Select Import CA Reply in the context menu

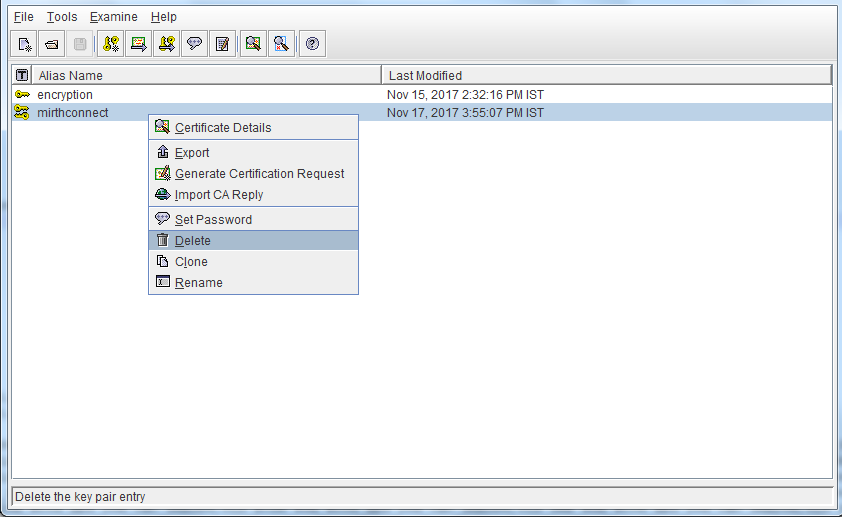253,194
